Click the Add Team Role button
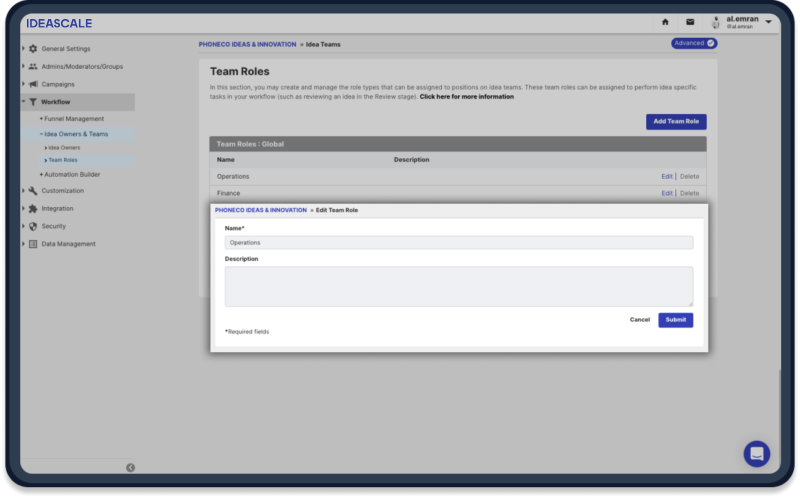This screenshot has width=800, height=498. click(676, 121)
